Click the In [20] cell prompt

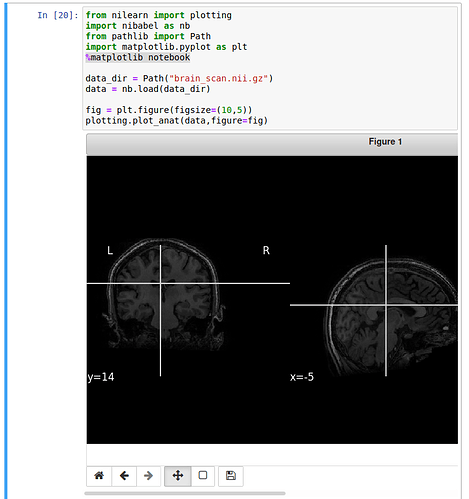[x=58, y=15]
